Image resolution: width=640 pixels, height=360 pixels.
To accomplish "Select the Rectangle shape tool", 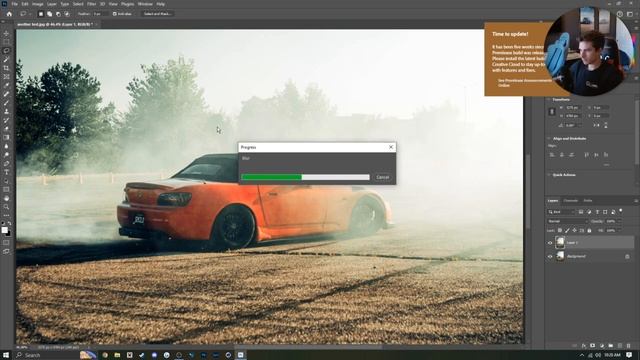I will (6, 189).
